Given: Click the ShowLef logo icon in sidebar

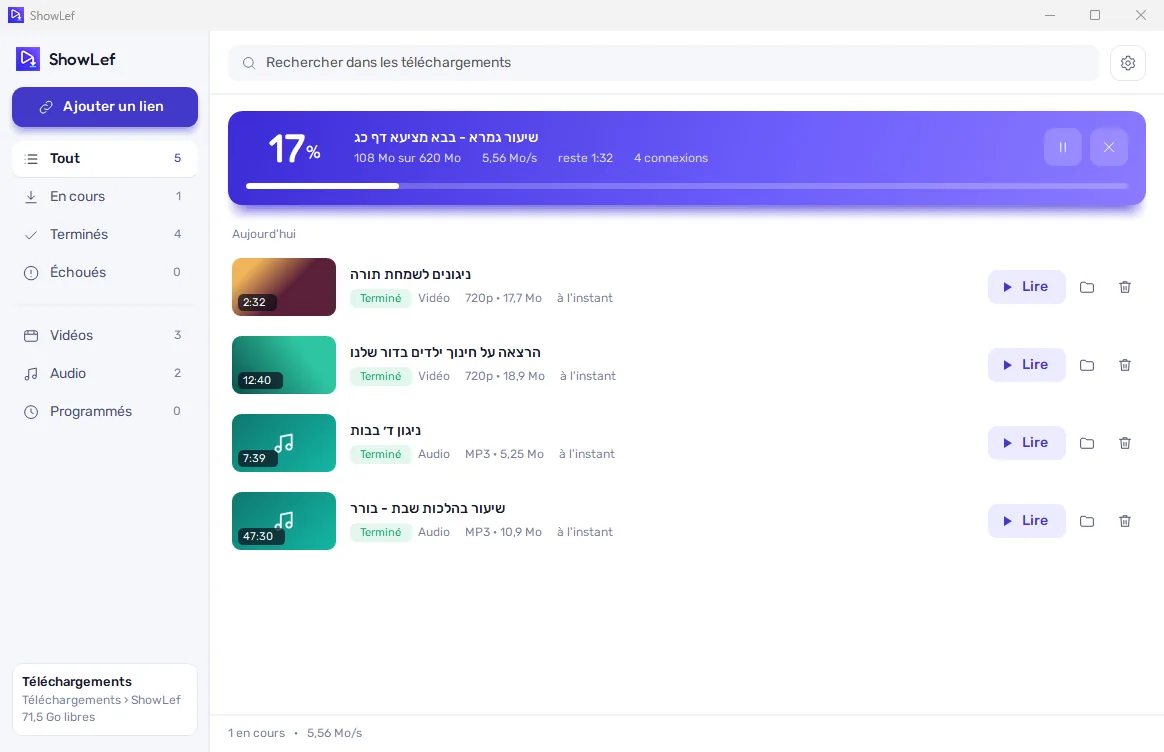Looking at the screenshot, I should [x=27, y=59].
